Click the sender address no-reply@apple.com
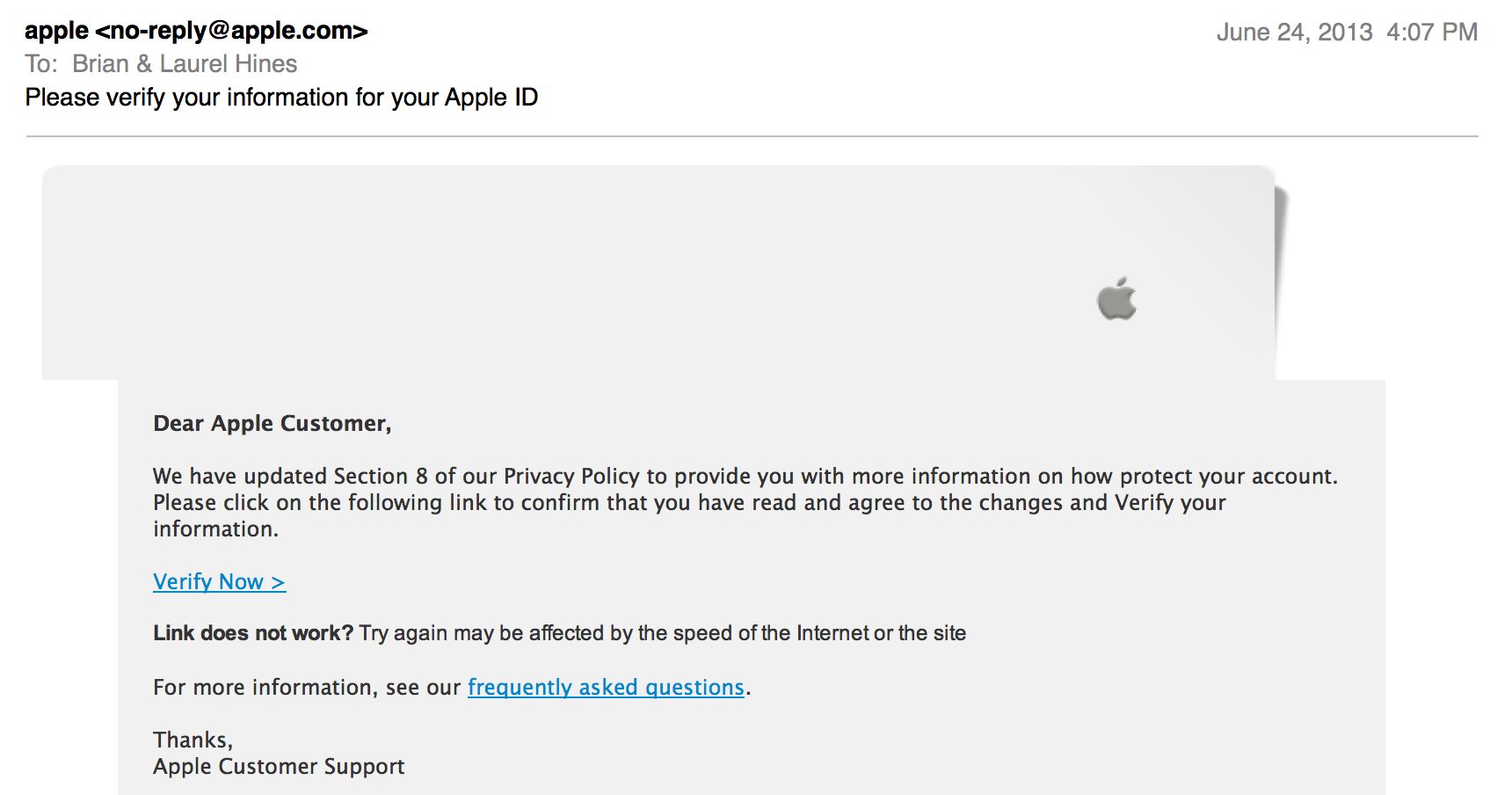1512x795 pixels. coord(231,31)
